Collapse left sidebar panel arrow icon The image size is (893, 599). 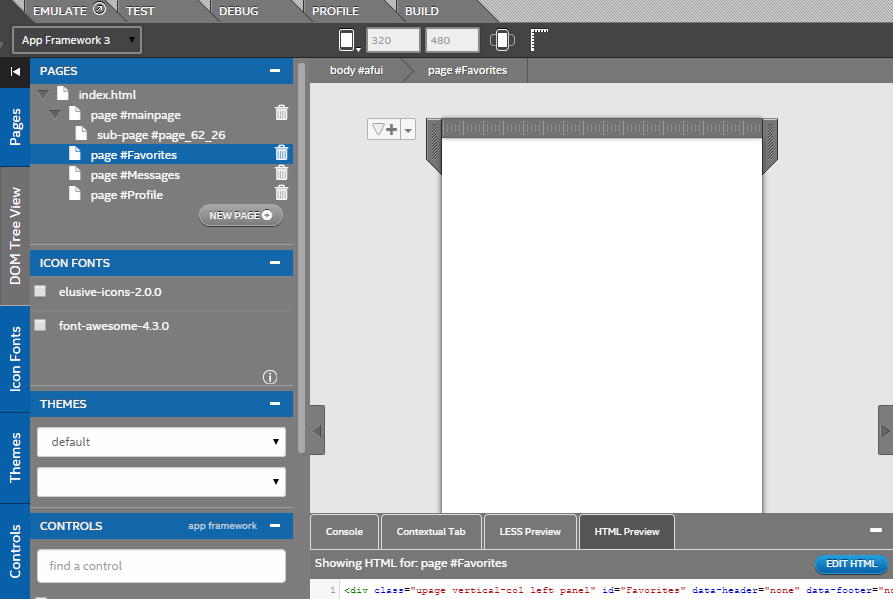pos(15,71)
